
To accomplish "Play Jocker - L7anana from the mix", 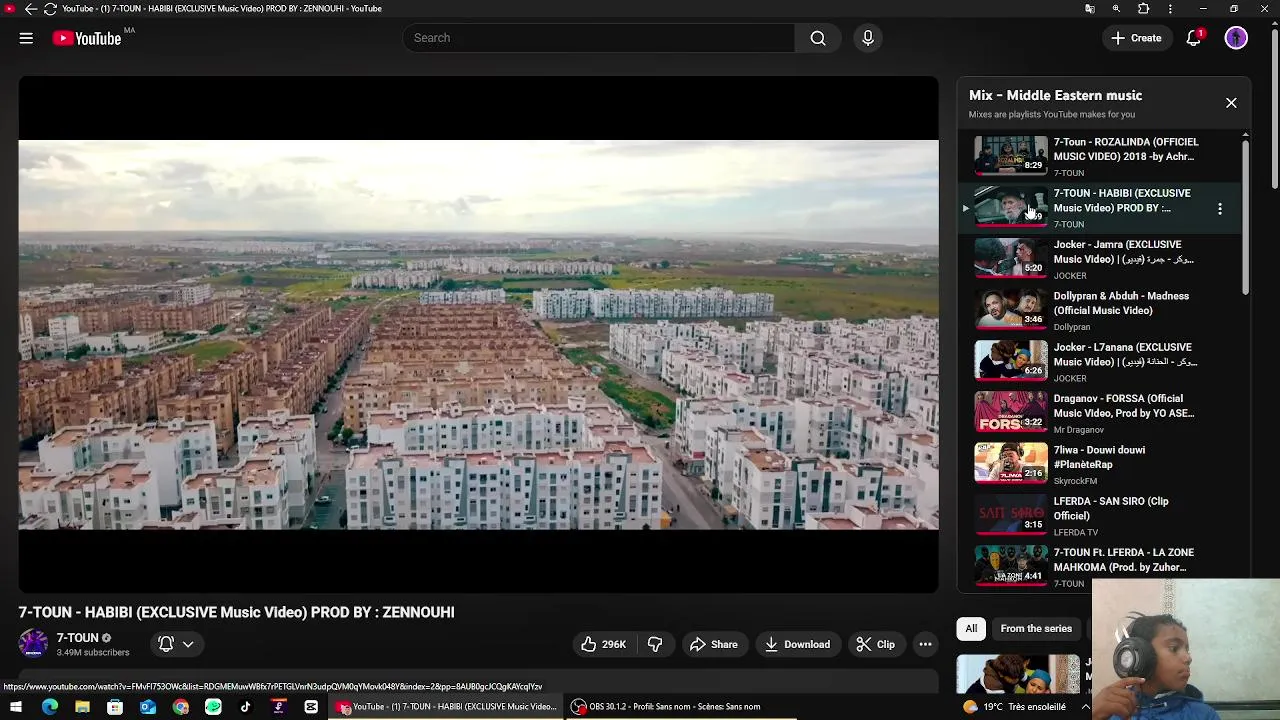I will 1098,362.
